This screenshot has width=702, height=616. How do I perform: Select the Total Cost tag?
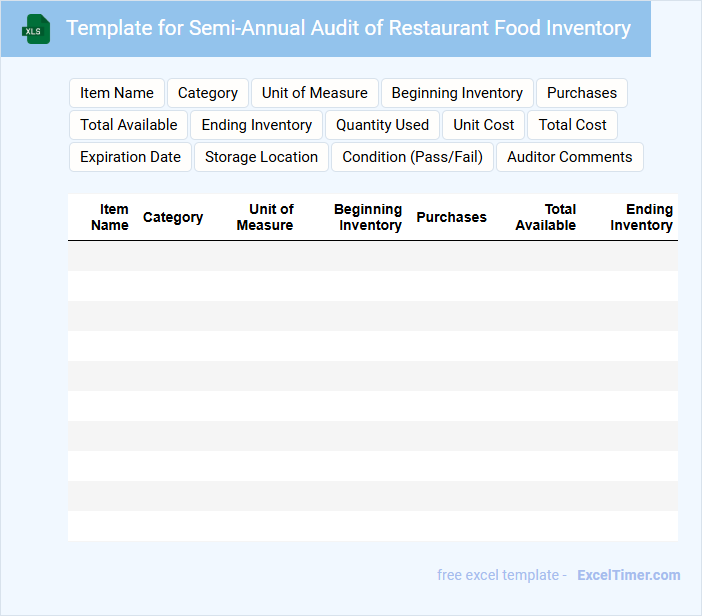[x=573, y=125]
